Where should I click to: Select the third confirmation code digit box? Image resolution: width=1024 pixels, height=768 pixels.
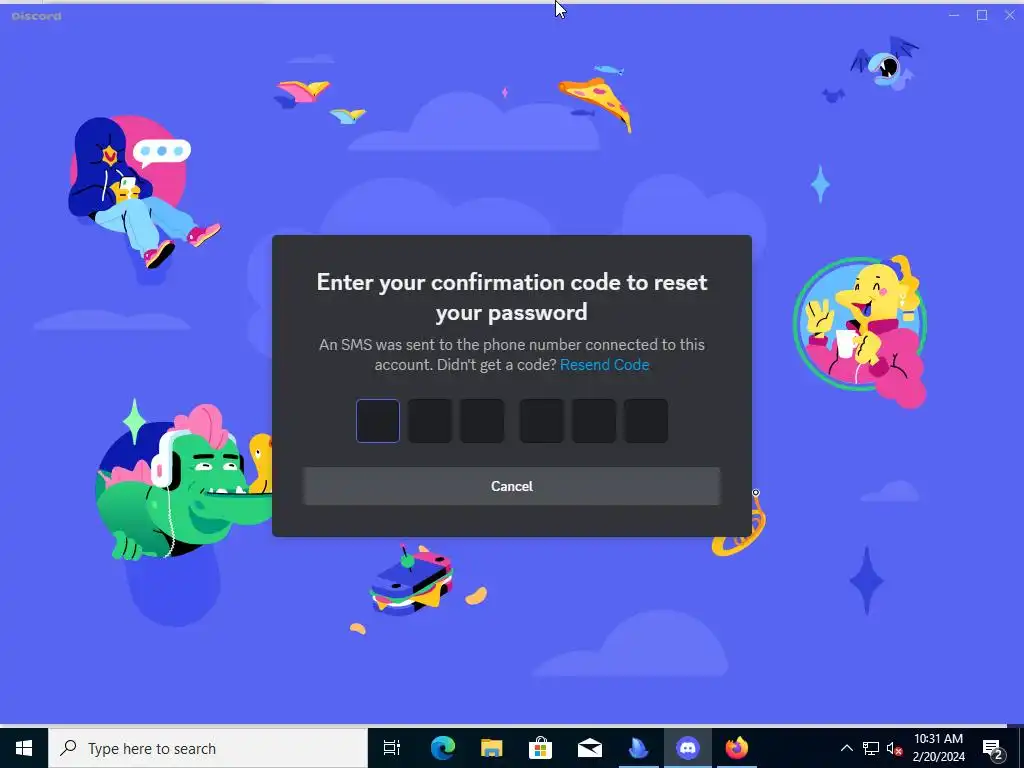coord(482,421)
